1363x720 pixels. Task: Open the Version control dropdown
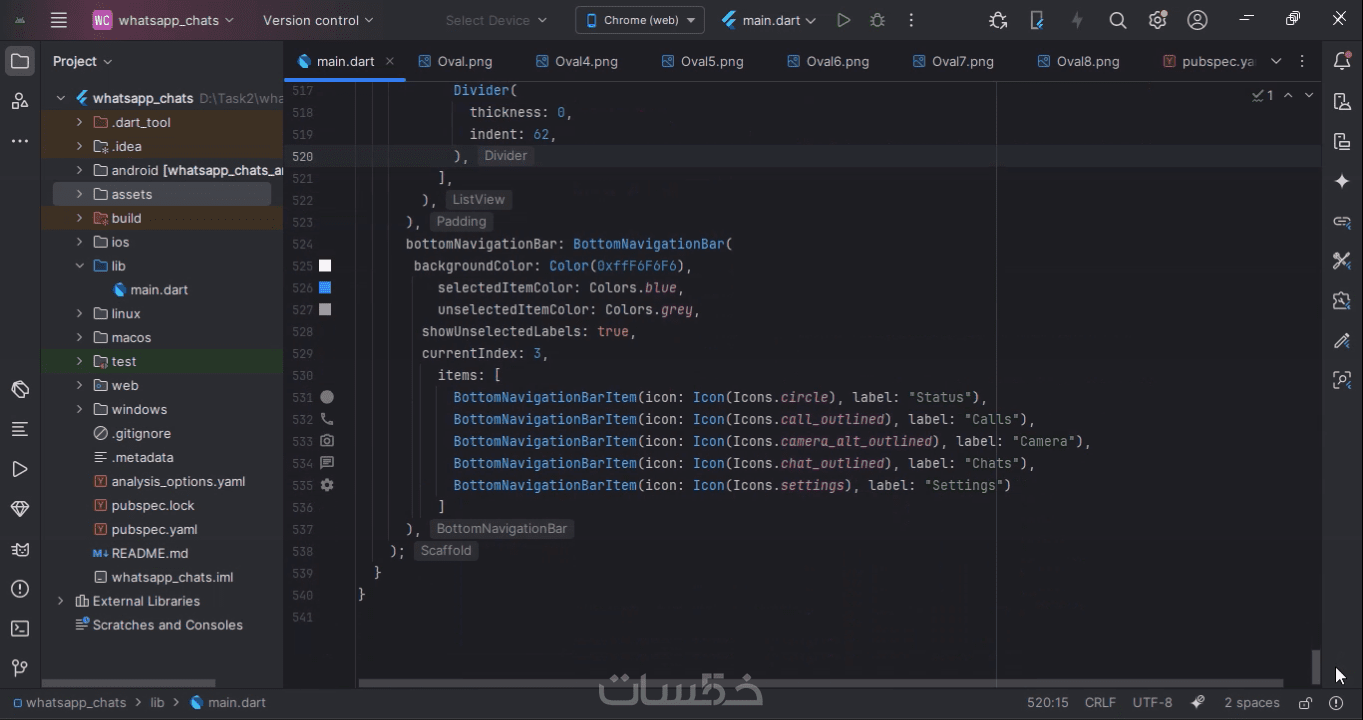(318, 20)
